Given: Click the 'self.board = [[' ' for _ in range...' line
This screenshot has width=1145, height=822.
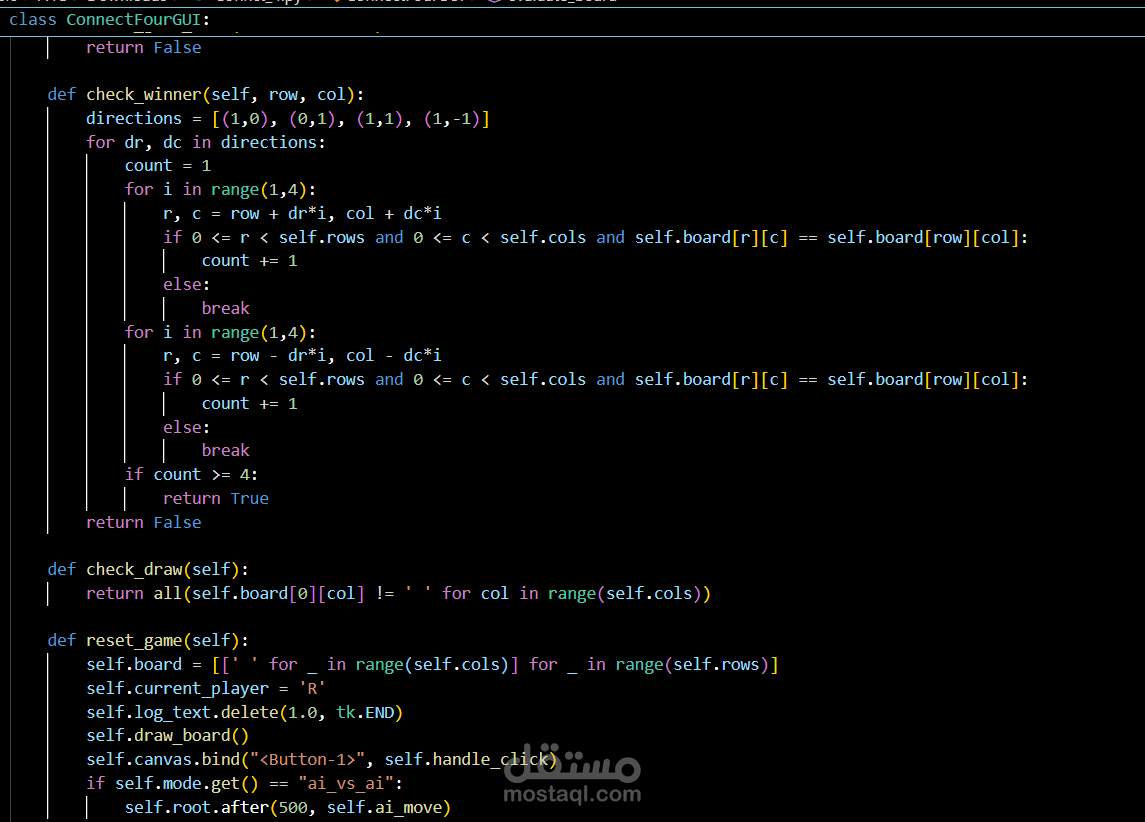Looking at the screenshot, I should tap(432, 664).
